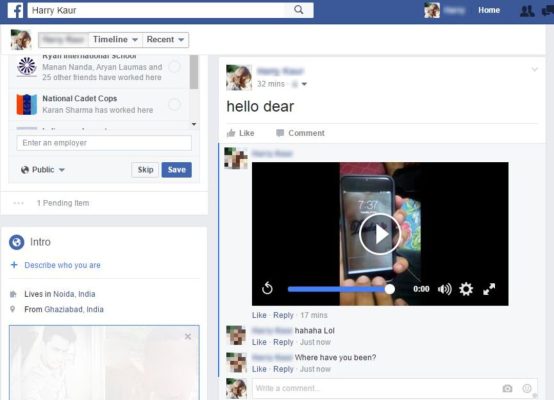Mute the video with the speaker icon

coord(444,289)
